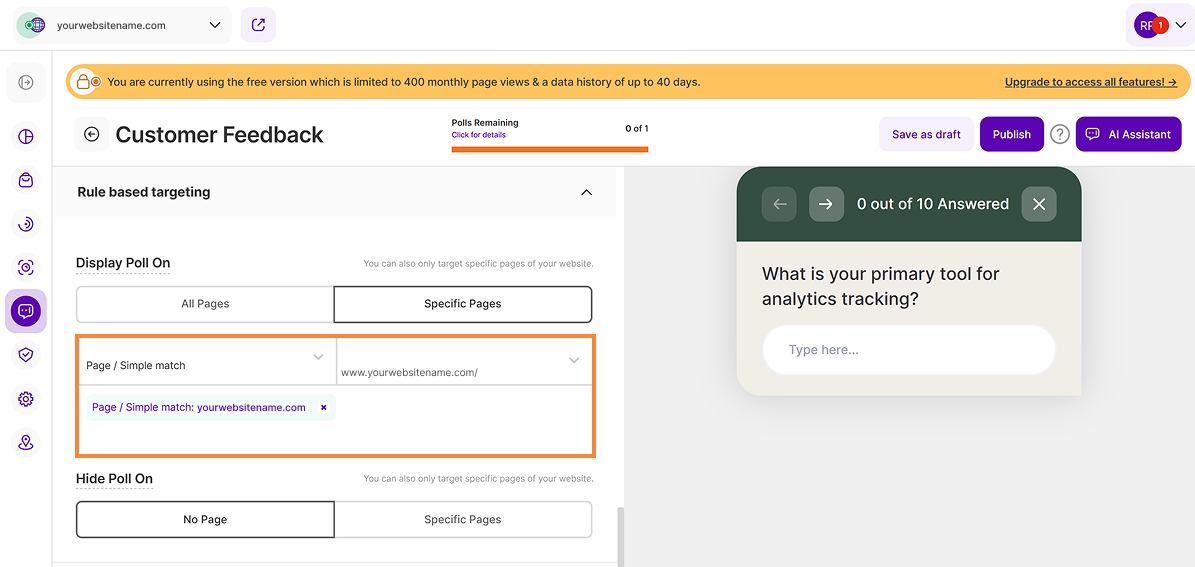This screenshot has height=567, width=1195.
Task: Go back using arrow beside Customer Feedback
Action: click(x=91, y=135)
